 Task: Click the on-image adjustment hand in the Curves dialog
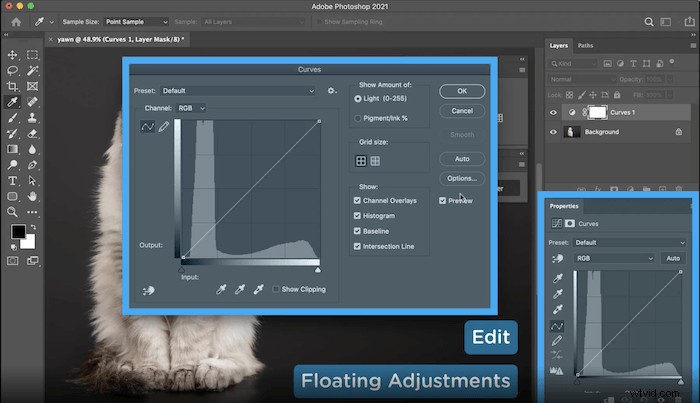pyautogui.click(x=149, y=291)
